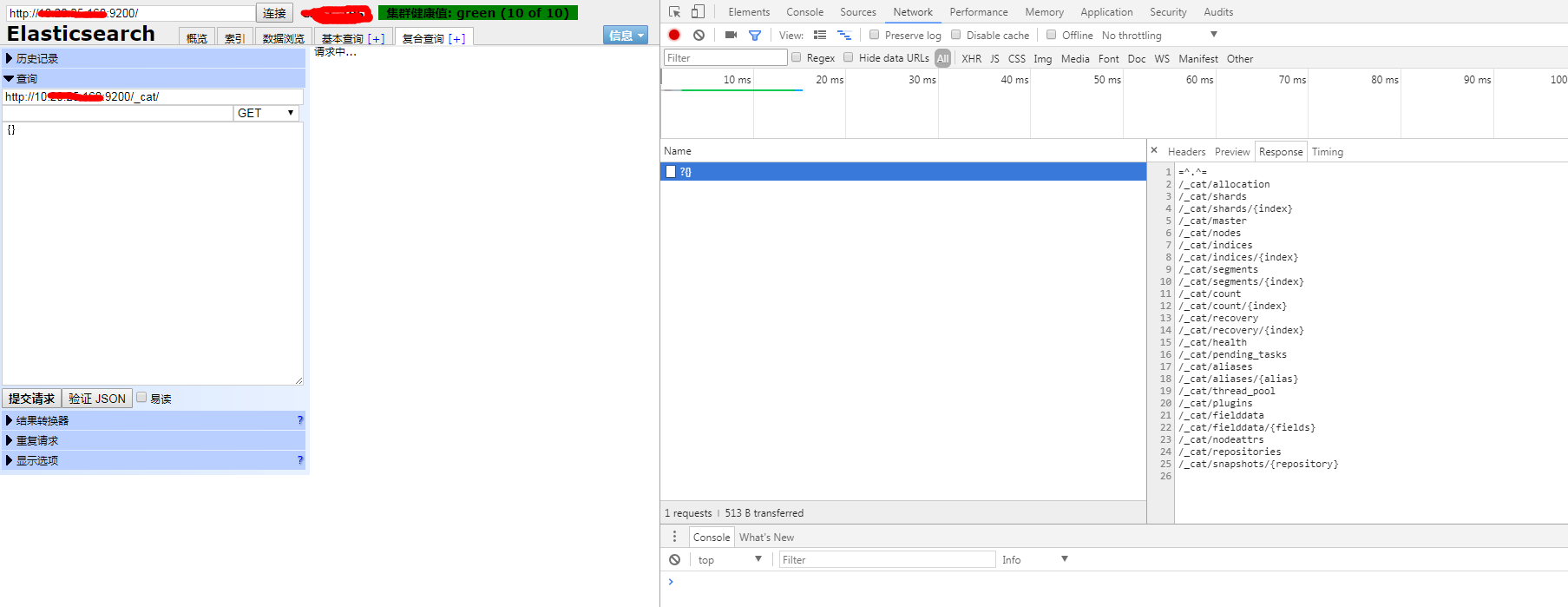The width and height of the screenshot is (1568, 607).
Task: Switch to 数据浏览 tab
Action: point(283,37)
